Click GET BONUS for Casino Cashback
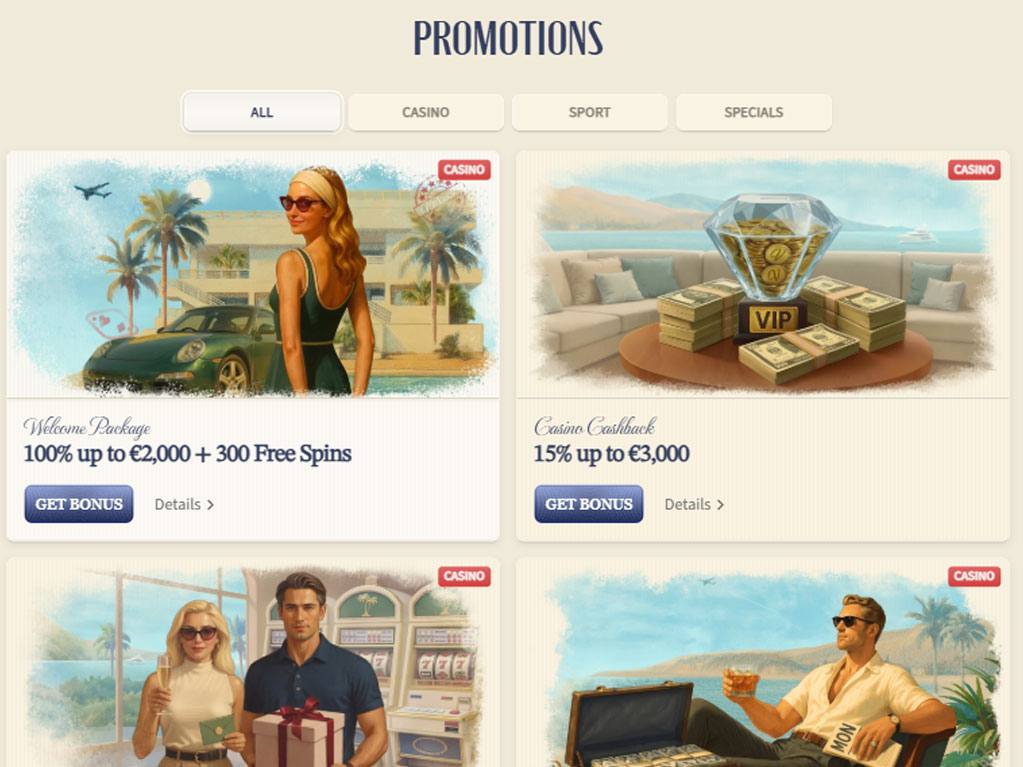This screenshot has height=767, width=1023. pyautogui.click(x=588, y=504)
